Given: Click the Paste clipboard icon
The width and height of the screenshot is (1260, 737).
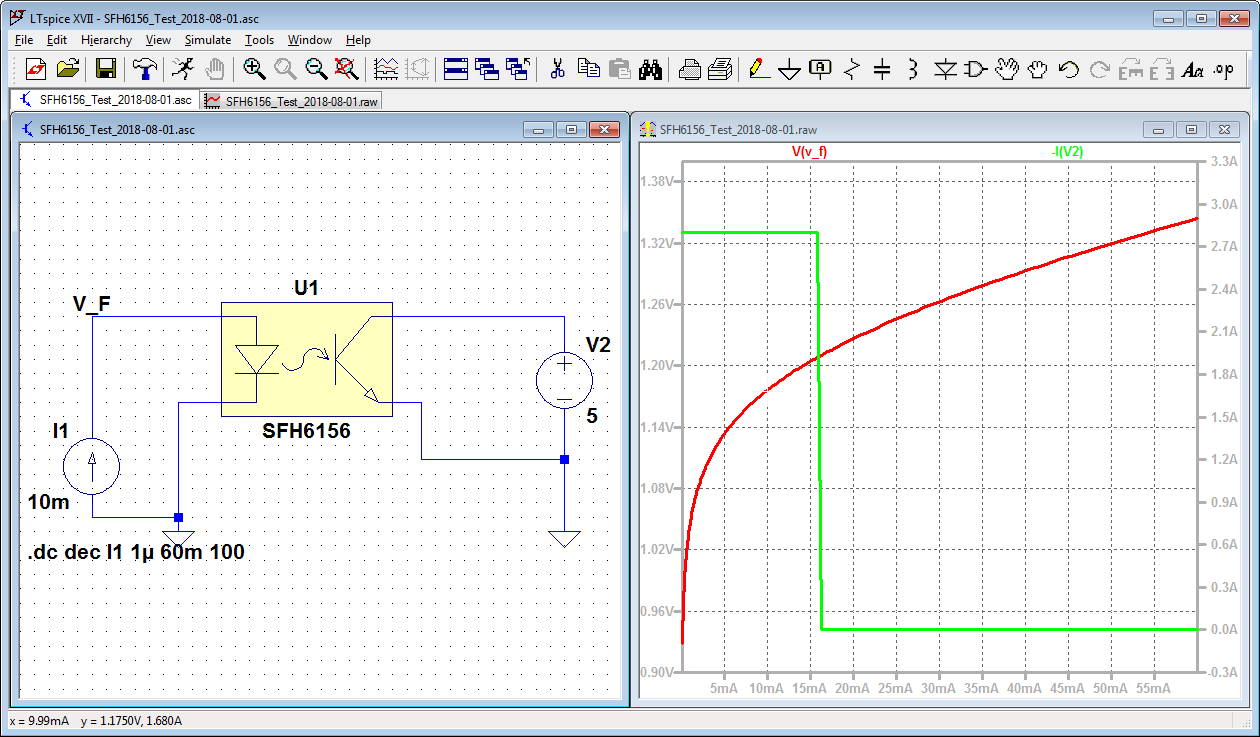Looking at the screenshot, I should coord(620,69).
